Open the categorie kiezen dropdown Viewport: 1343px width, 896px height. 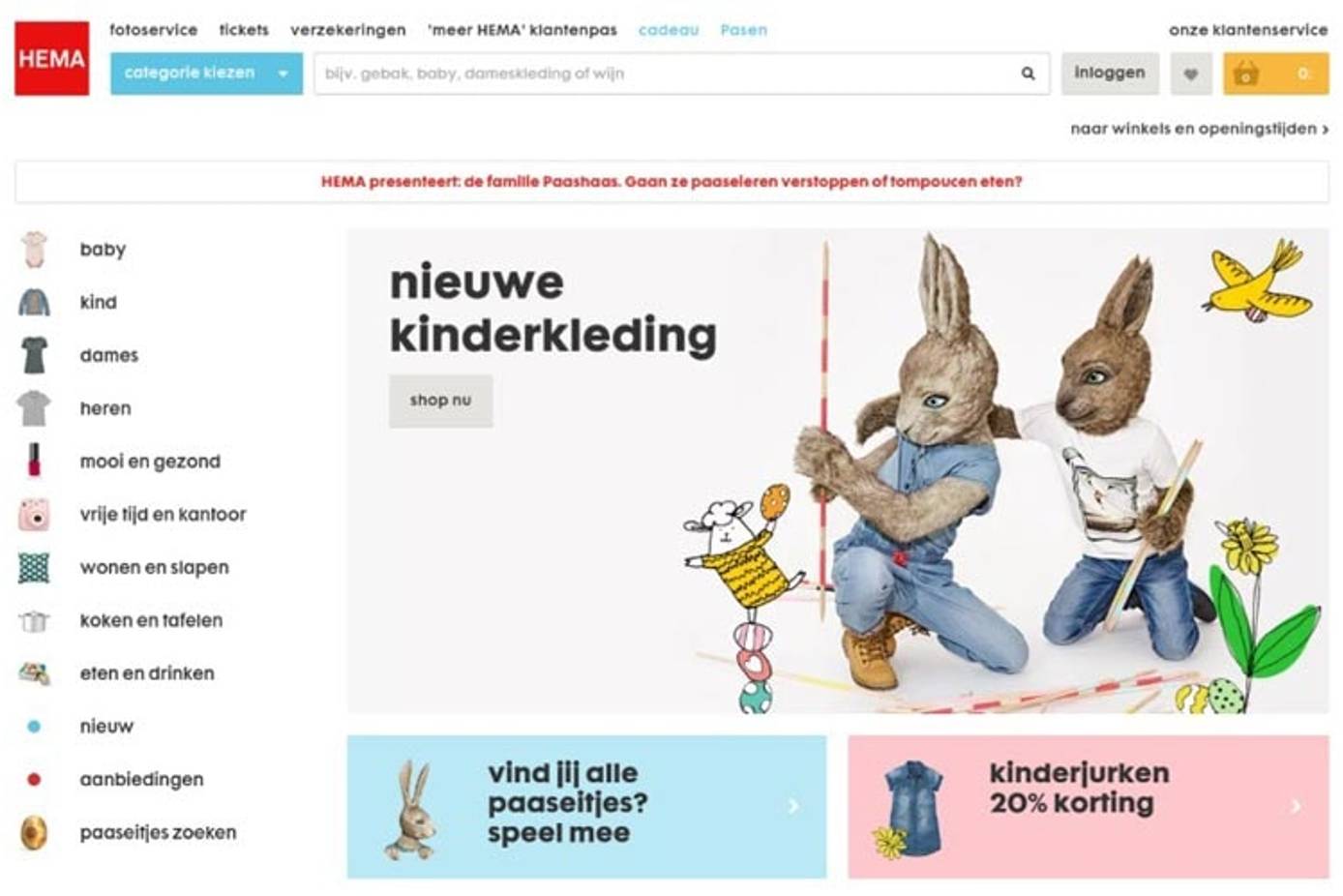point(206,74)
